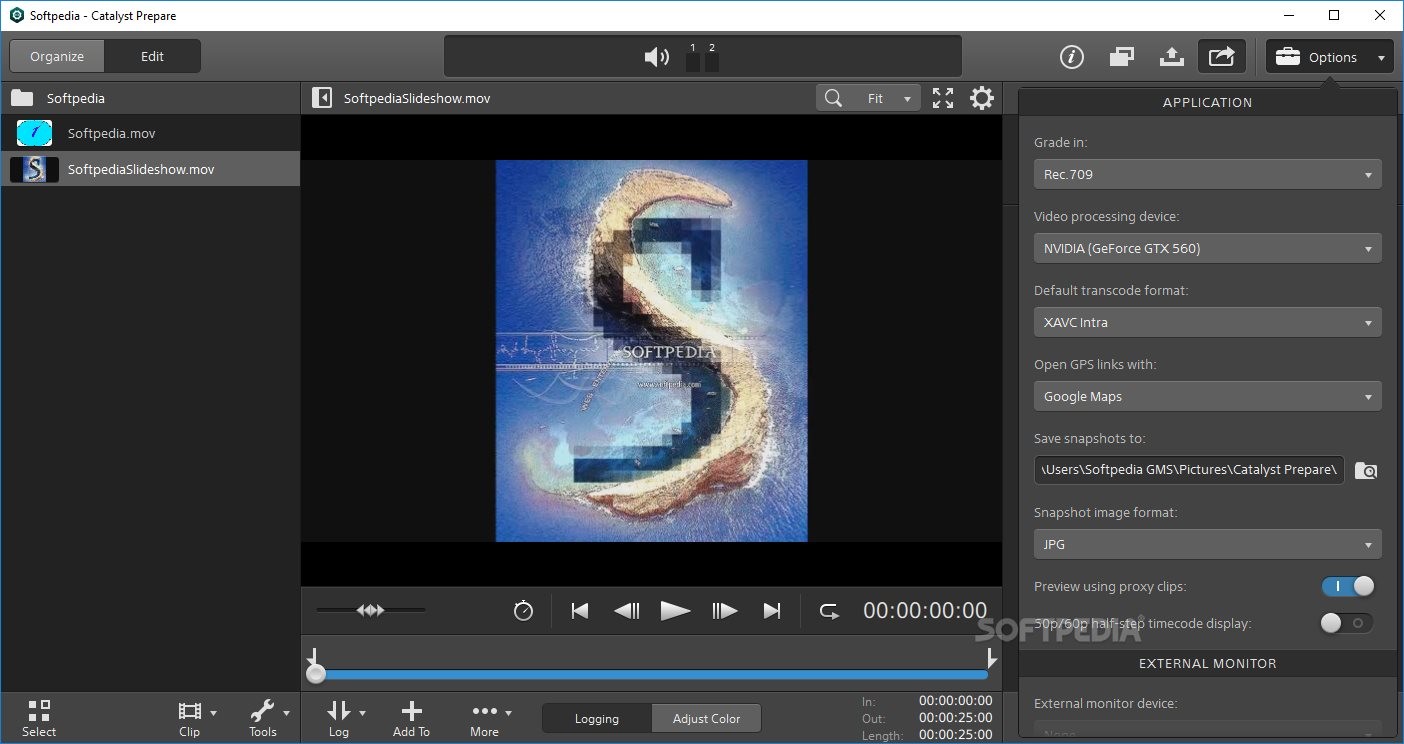Click the Select tool icon

tap(39, 718)
